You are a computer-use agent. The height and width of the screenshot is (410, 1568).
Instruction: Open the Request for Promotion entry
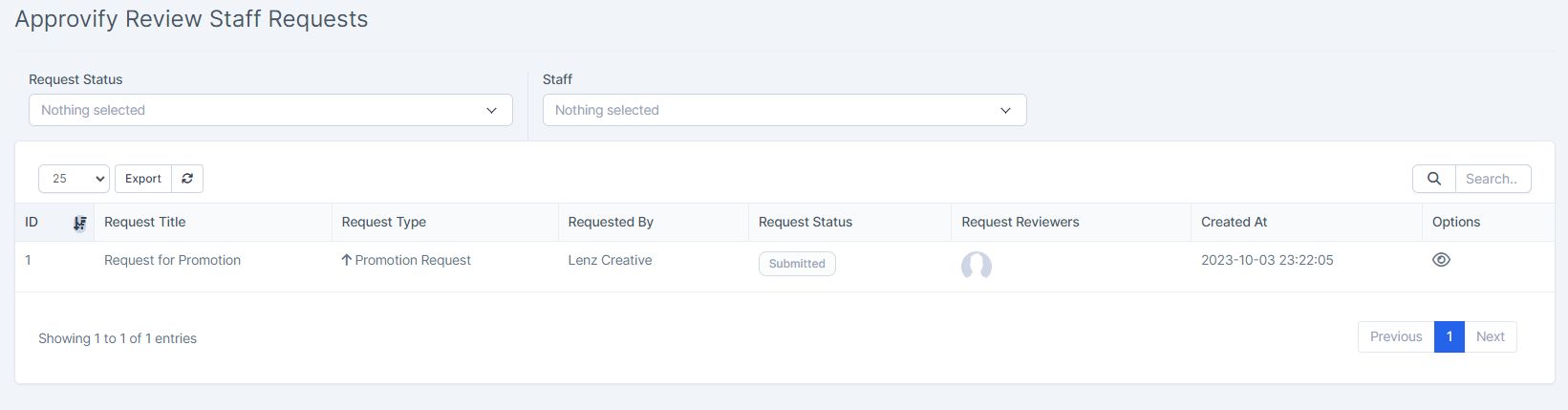tap(172, 260)
